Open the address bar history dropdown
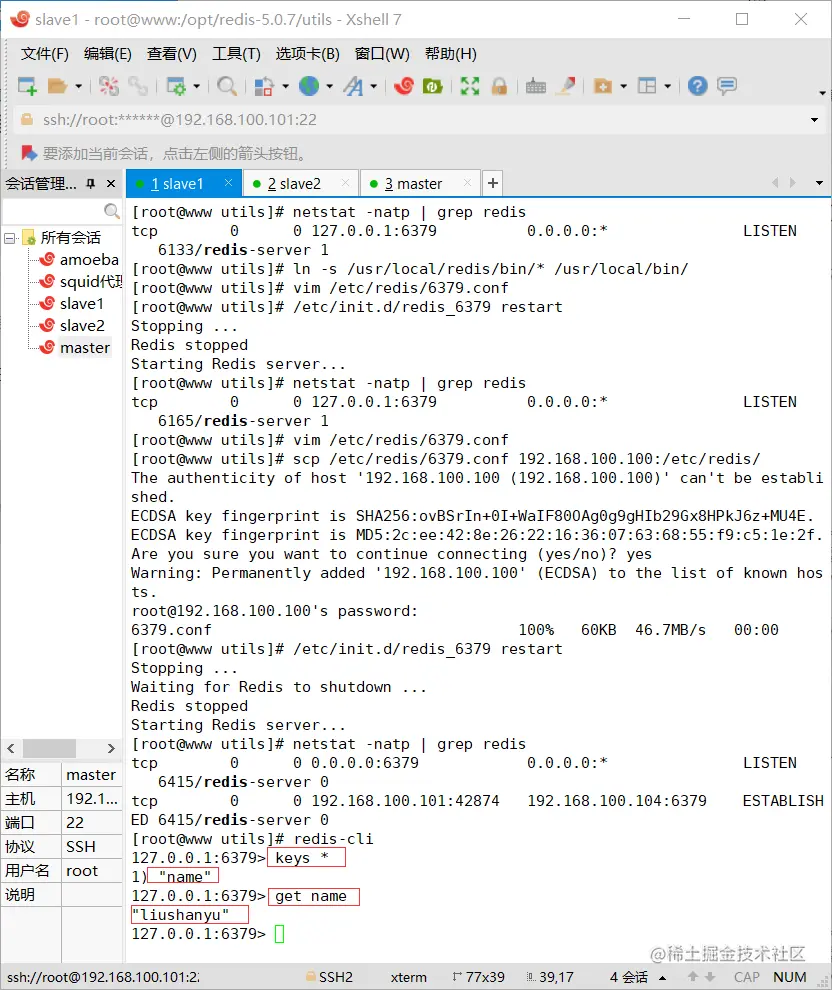832x990 pixels. tap(814, 120)
